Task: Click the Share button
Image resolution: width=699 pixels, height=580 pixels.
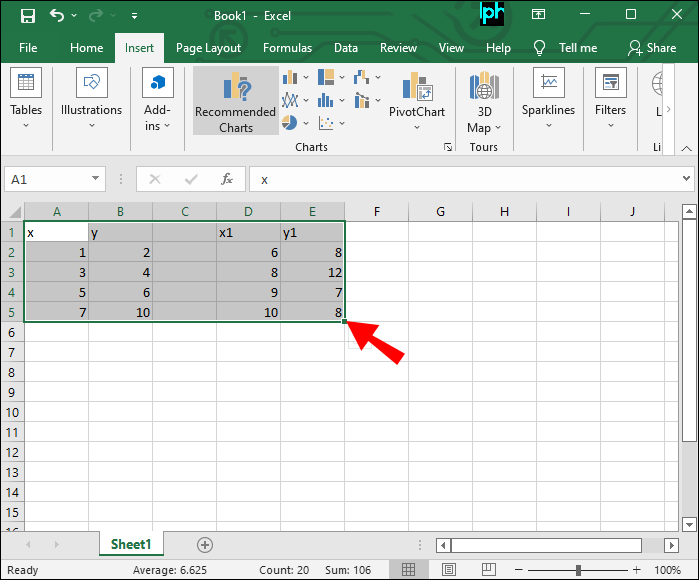Action: [651, 48]
